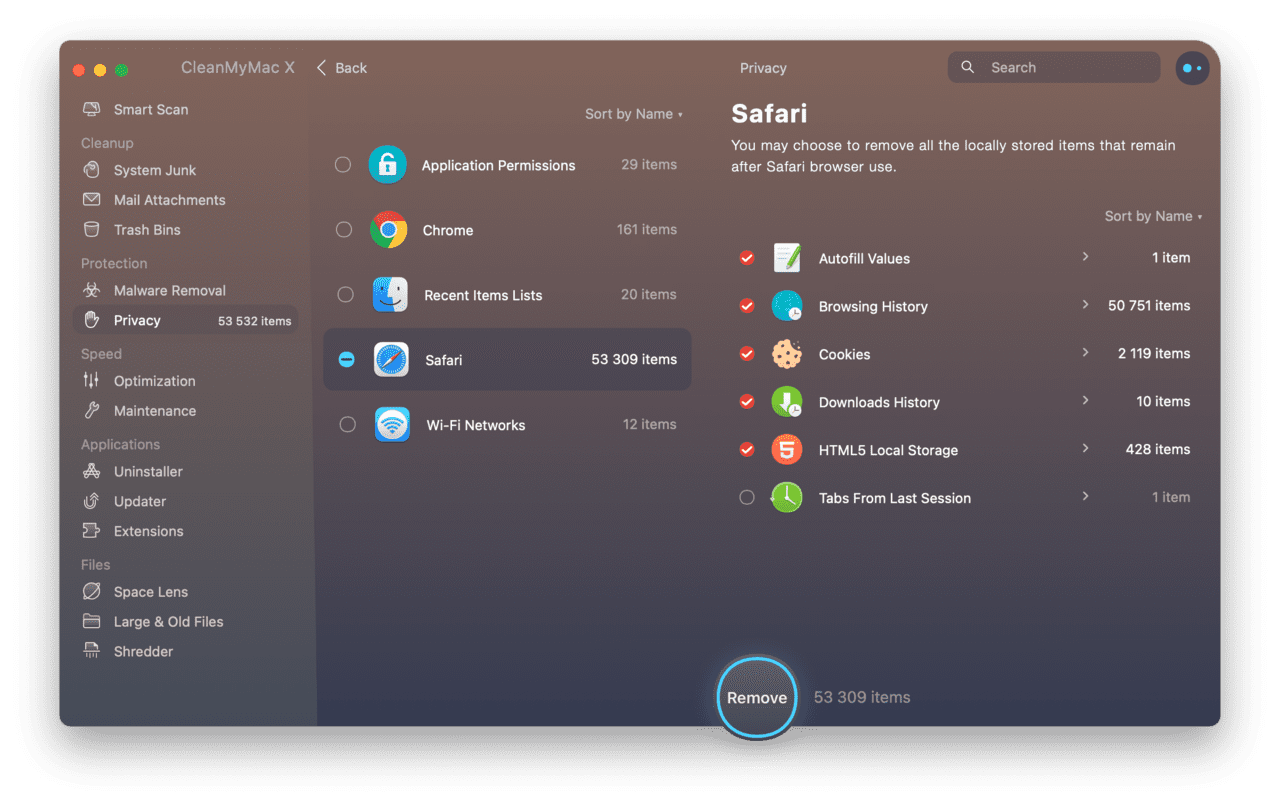Select the Application Permissions radio circle
1280x805 pixels.
click(x=343, y=164)
